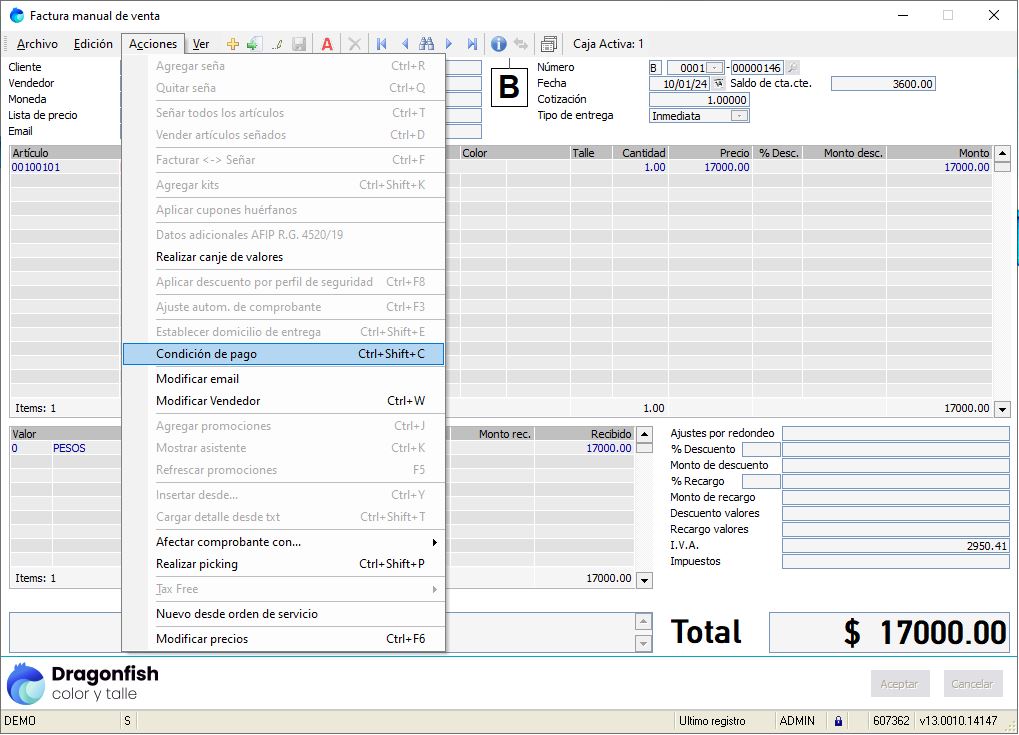Select Realizar picking menu entry
The width and height of the screenshot is (1019, 735).
click(283, 564)
